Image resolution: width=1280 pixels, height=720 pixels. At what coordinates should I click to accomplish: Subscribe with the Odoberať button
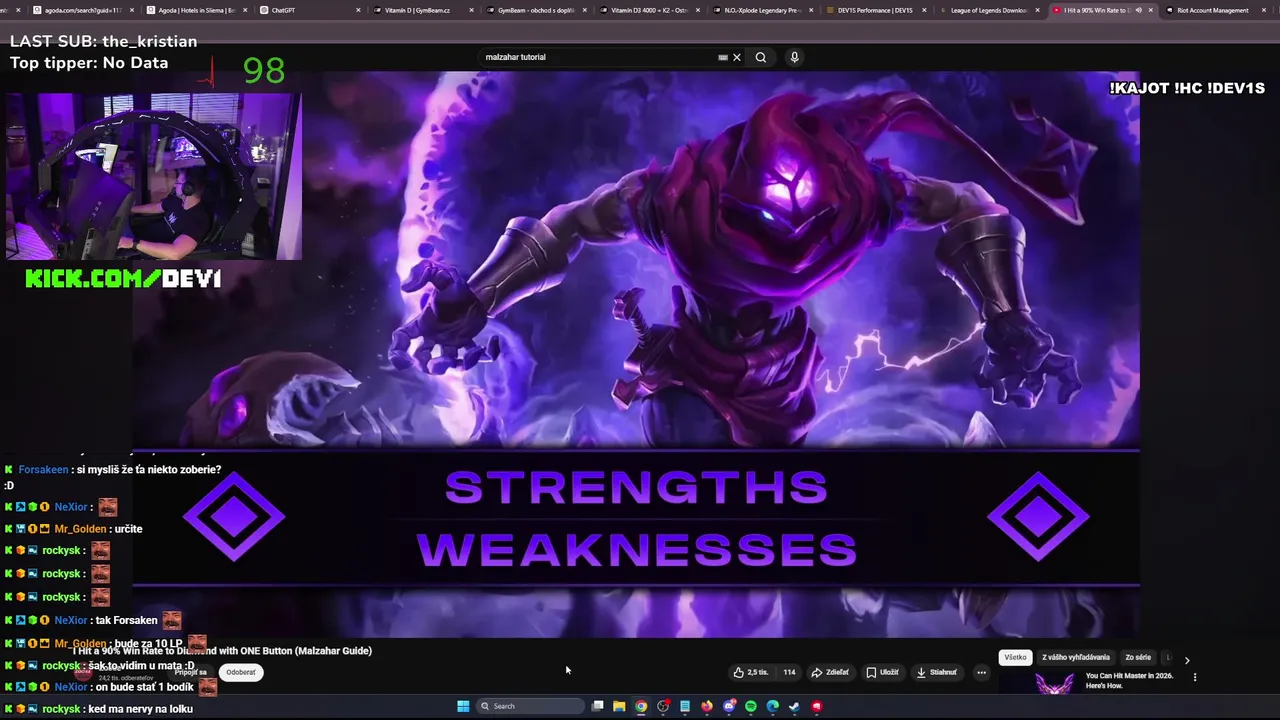(x=241, y=672)
